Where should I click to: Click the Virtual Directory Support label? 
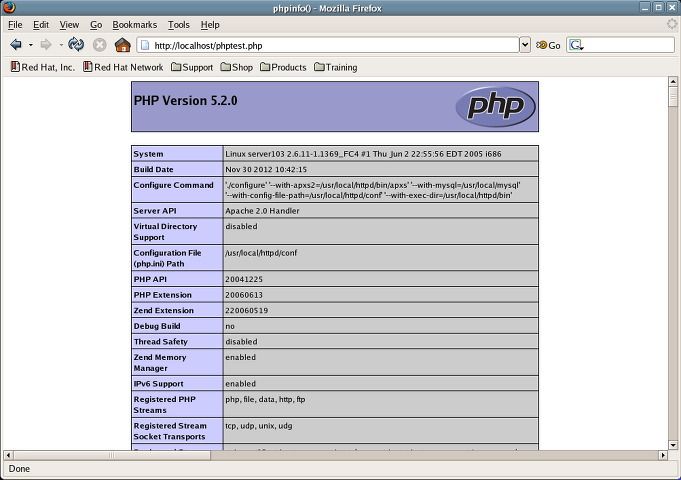click(x=165, y=232)
